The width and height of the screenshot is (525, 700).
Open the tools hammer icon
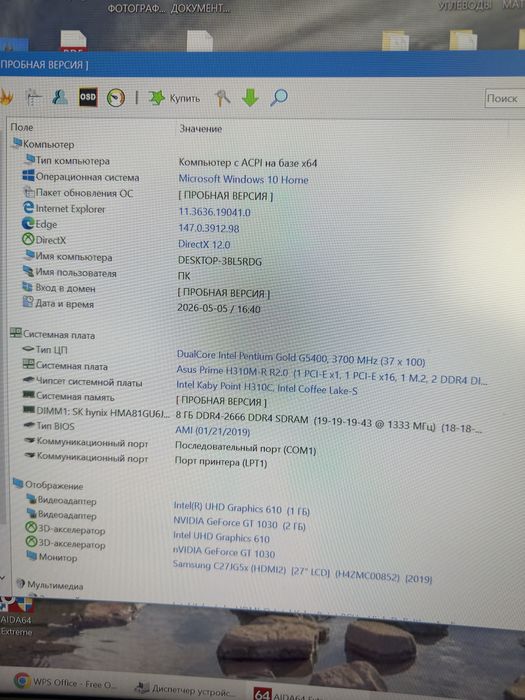tap(223, 98)
